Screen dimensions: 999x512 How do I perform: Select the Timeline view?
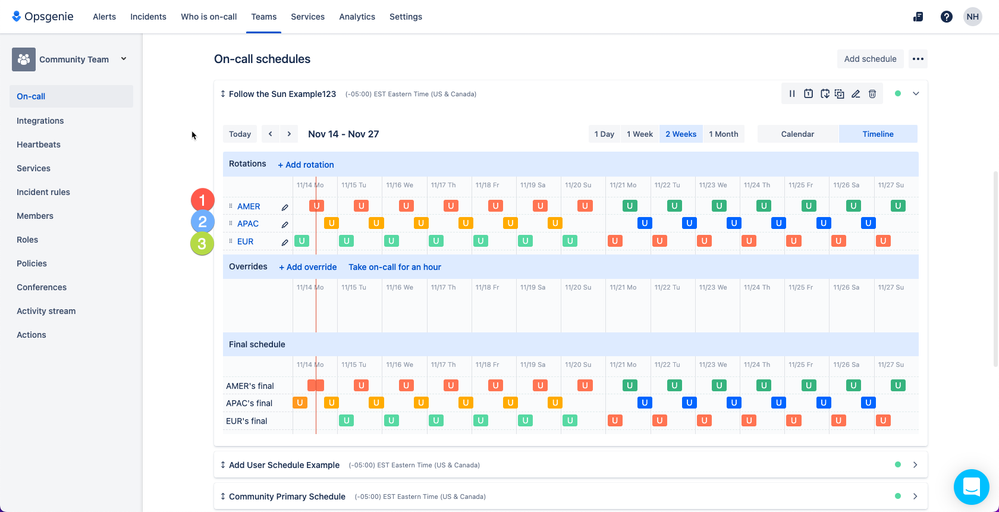(878, 134)
